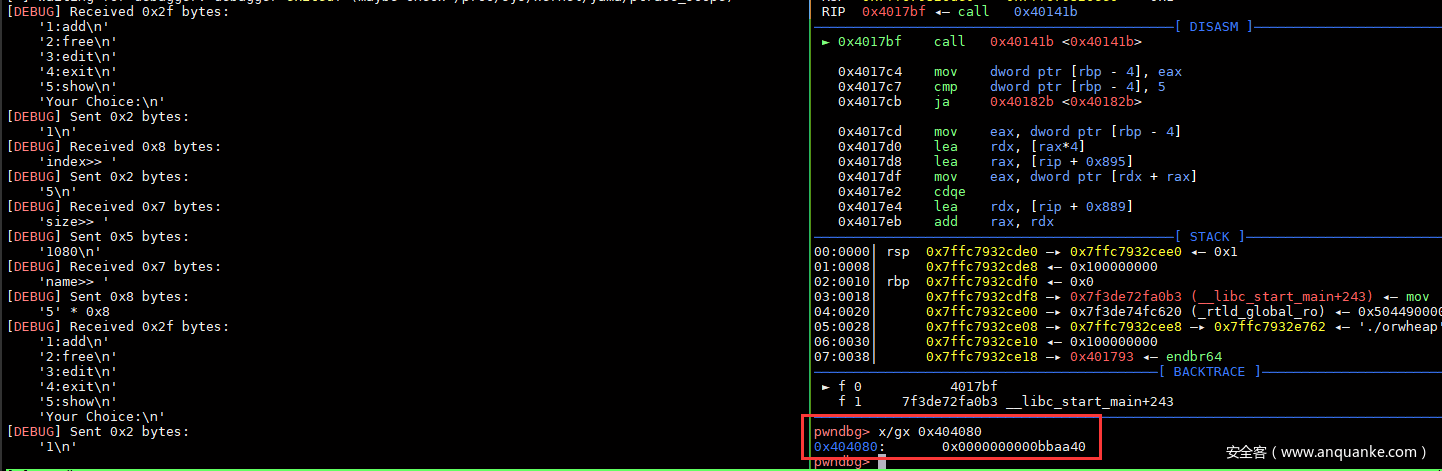Viewport: 1442px width, 471px height.
Task: Click the 'size>> ' prompt text
Action: click(73, 221)
